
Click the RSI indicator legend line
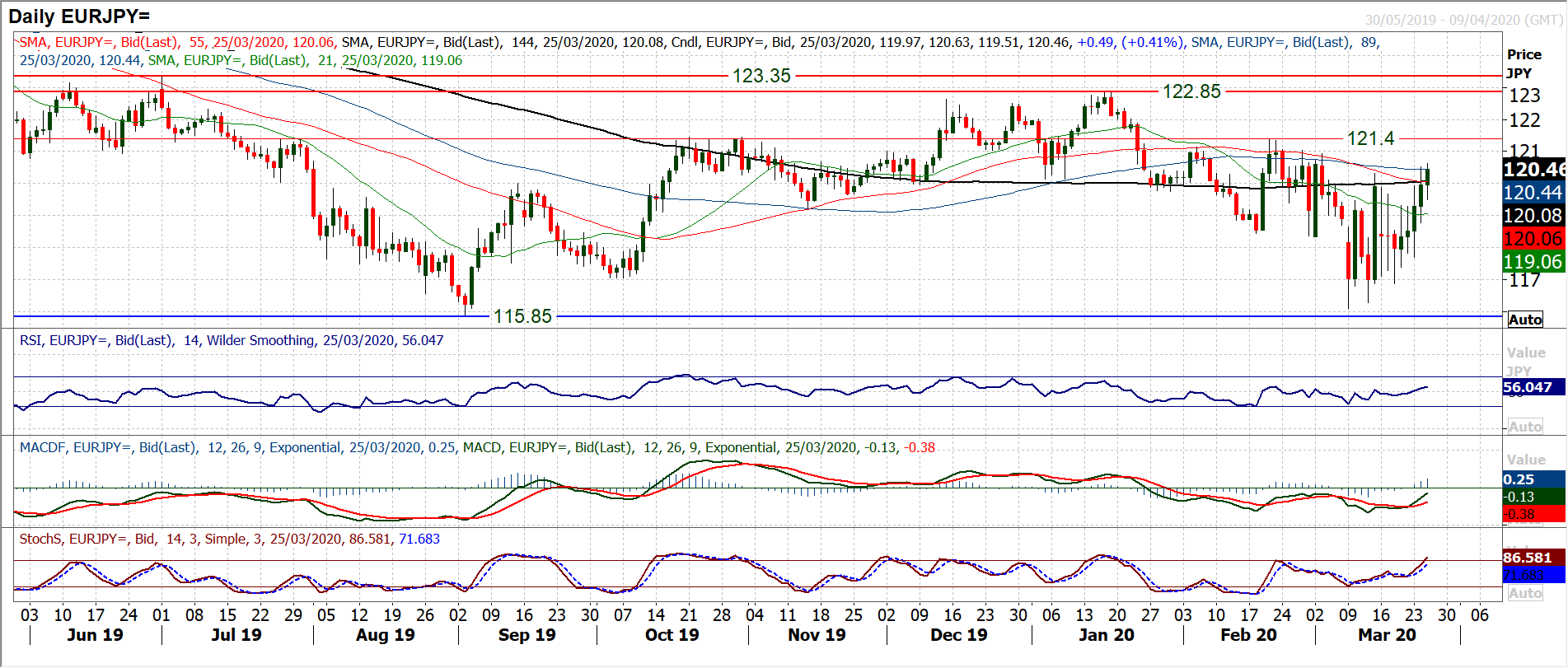(232, 340)
